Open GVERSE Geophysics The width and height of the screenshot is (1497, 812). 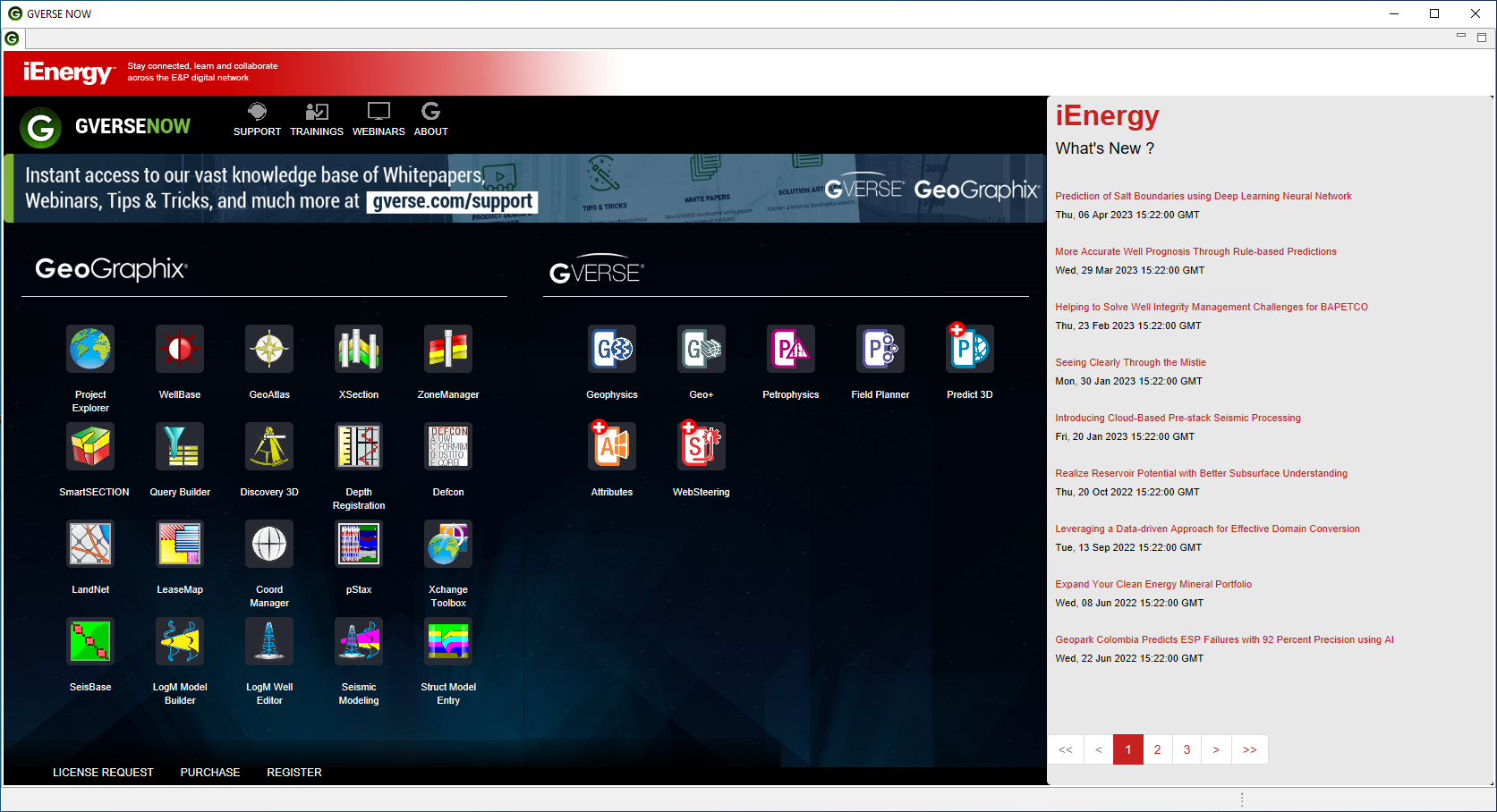[x=612, y=349]
